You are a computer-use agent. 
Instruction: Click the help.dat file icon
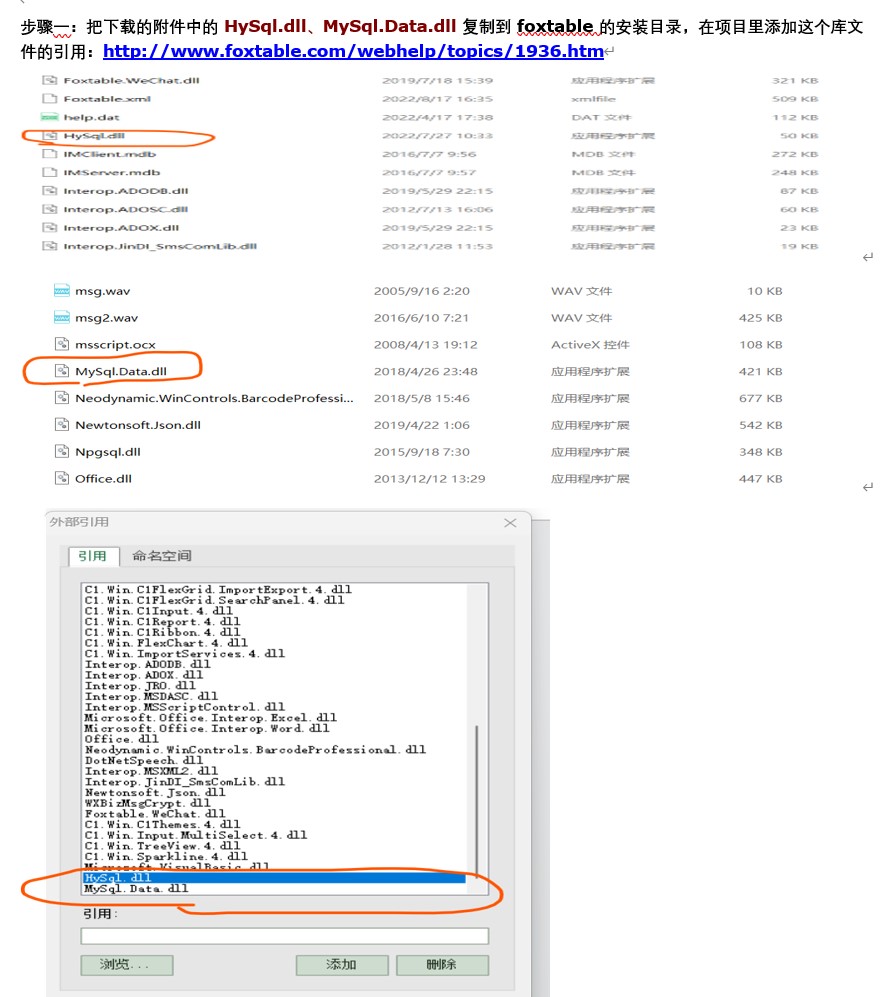pos(50,117)
